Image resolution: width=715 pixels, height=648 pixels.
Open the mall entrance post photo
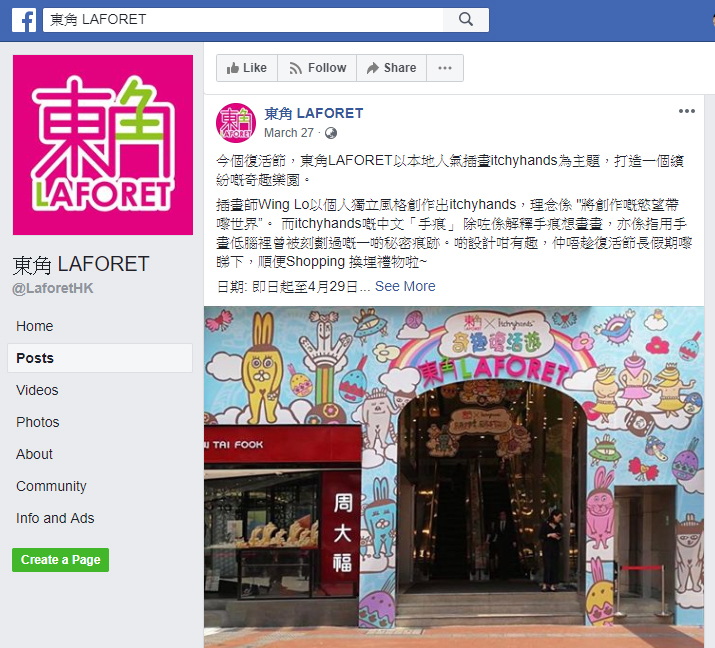point(454,477)
